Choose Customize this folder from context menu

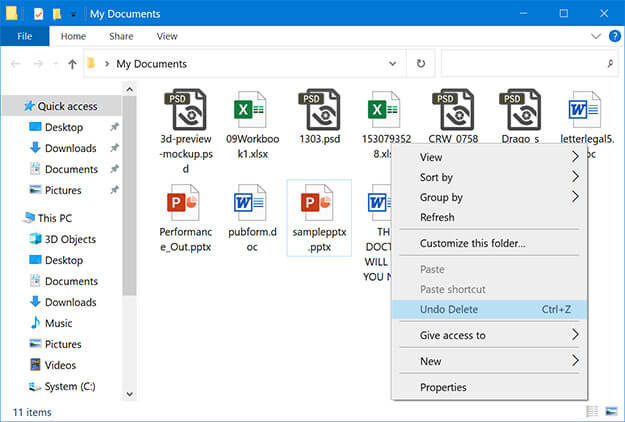pyautogui.click(x=489, y=243)
